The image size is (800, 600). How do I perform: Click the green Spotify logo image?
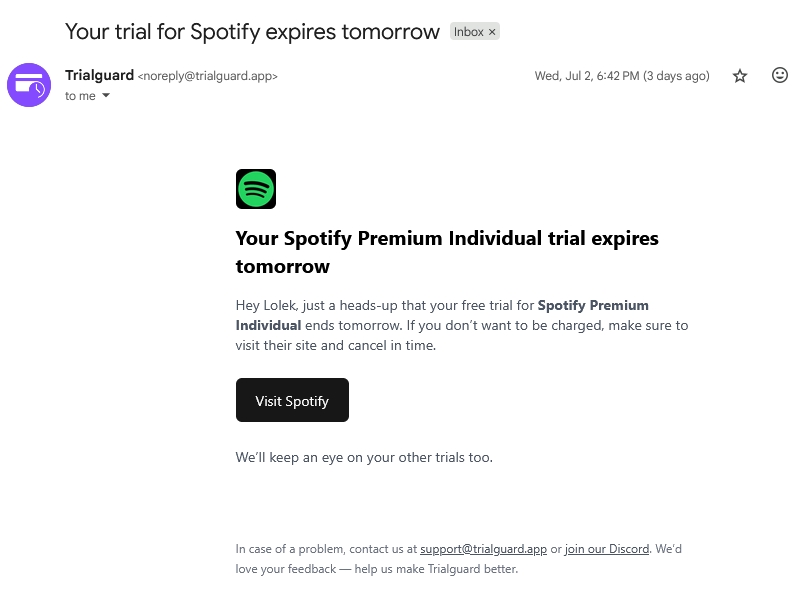click(256, 189)
